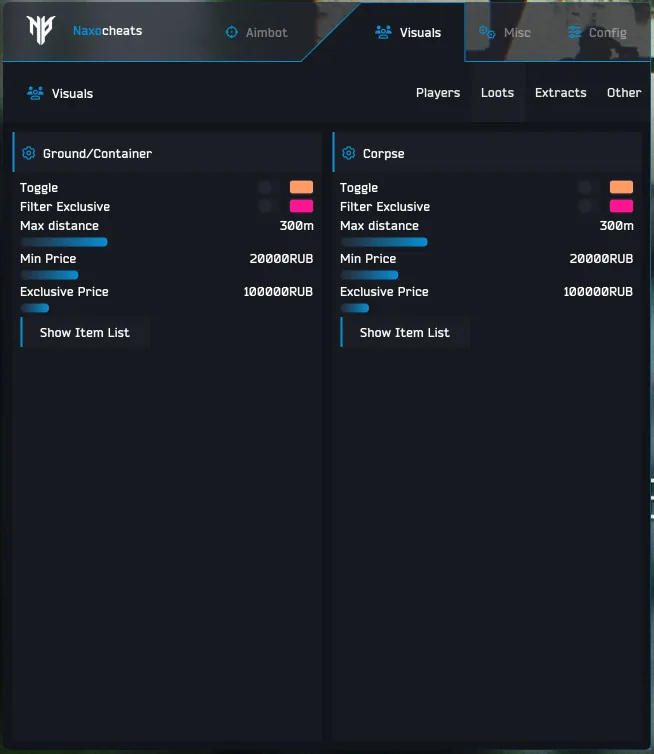Click Ground/Container Exclusive Price label

(x=64, y=291)
